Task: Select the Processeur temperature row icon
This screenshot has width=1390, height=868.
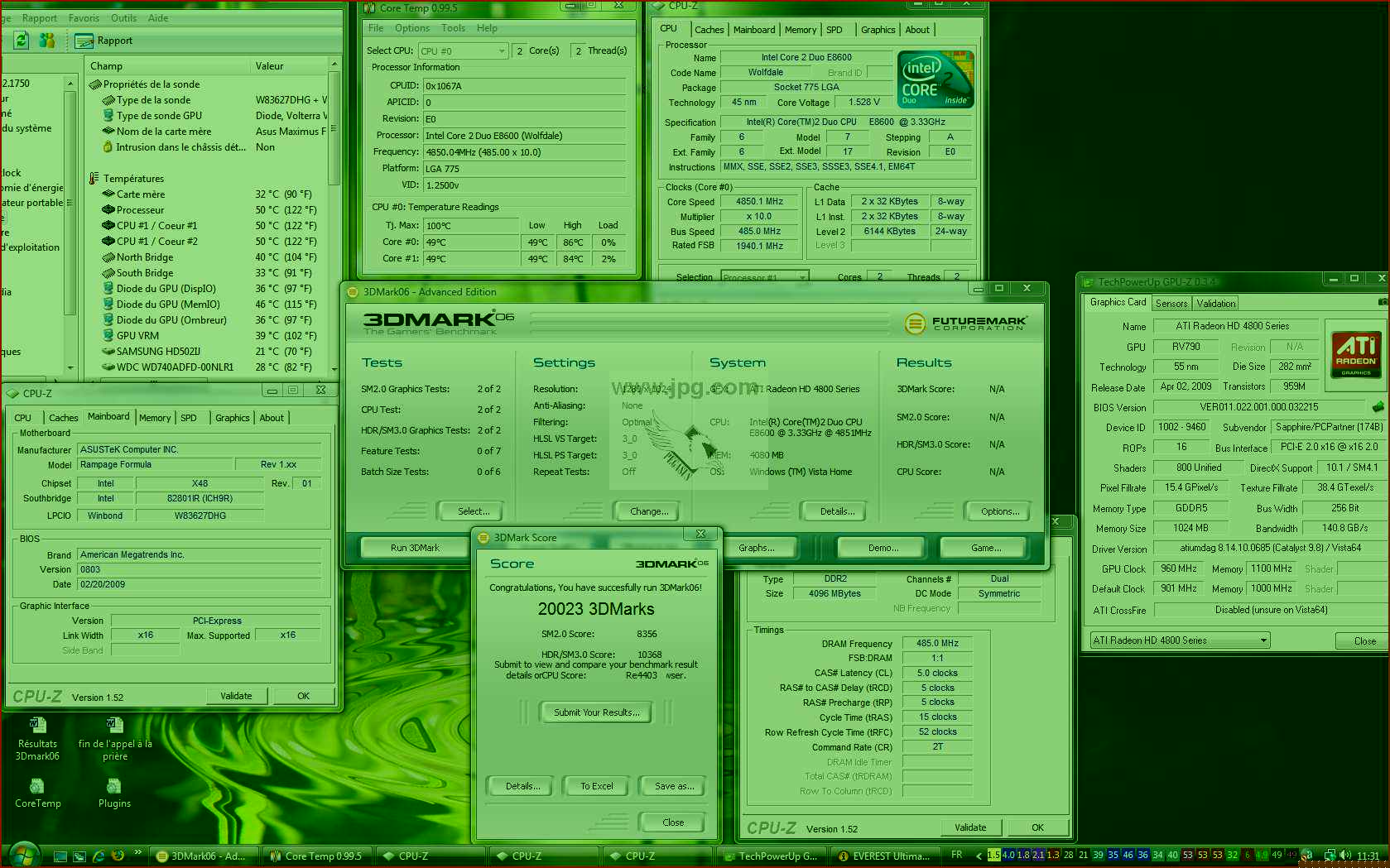Action: coord(108,210)
